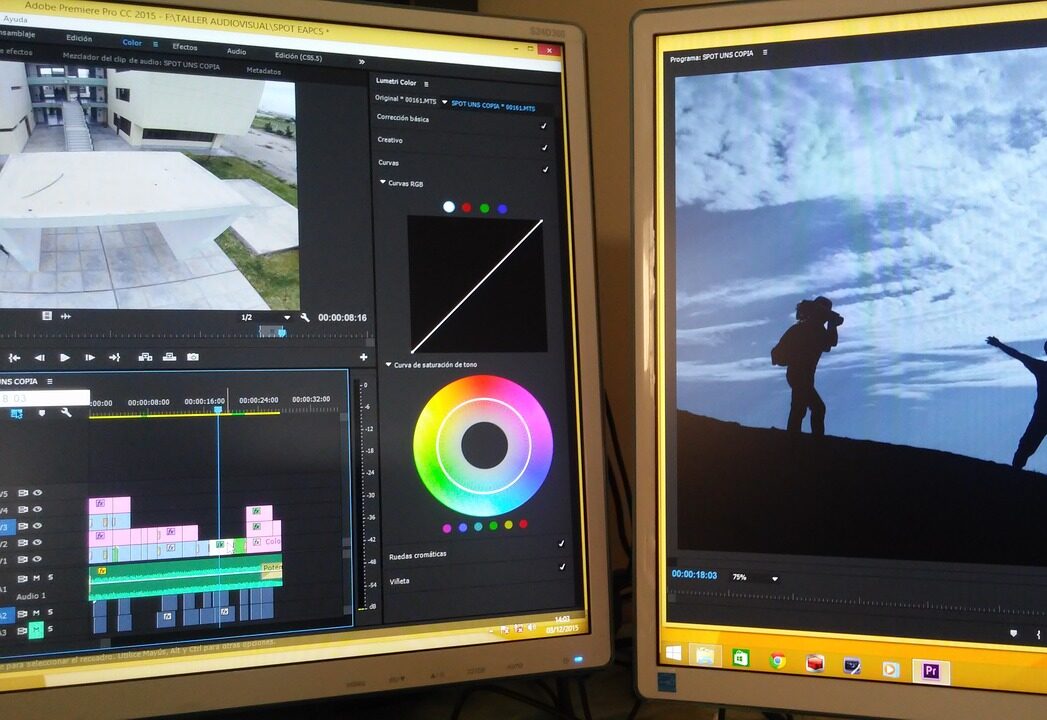This screenshot has height=720, width=1047.
Task: Collapse the Curvas RGB section
Action: point(383,183)
